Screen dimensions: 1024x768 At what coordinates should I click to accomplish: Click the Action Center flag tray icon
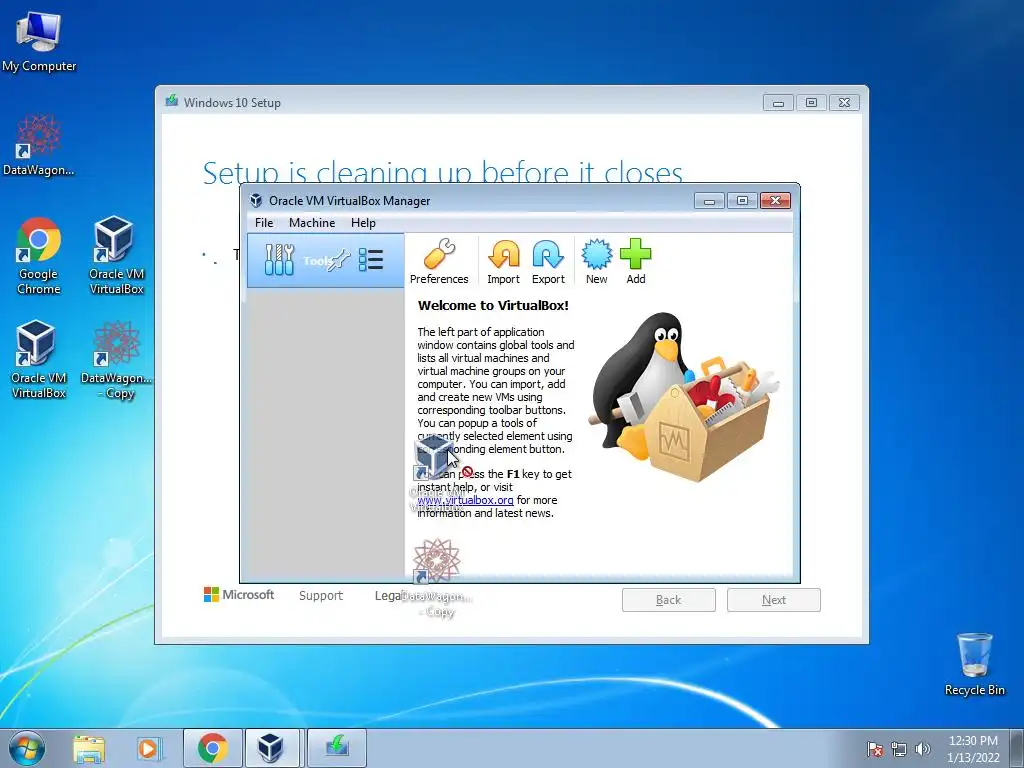pyautogui.click(x=874, y=749)
